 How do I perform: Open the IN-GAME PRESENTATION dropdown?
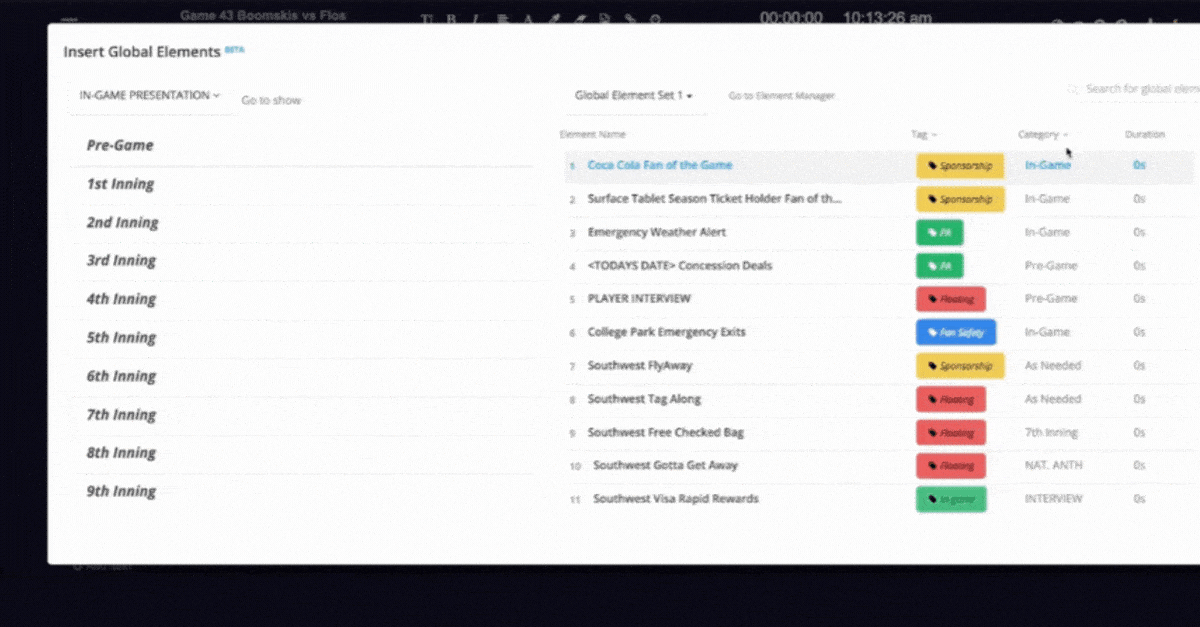pos(150,96)
